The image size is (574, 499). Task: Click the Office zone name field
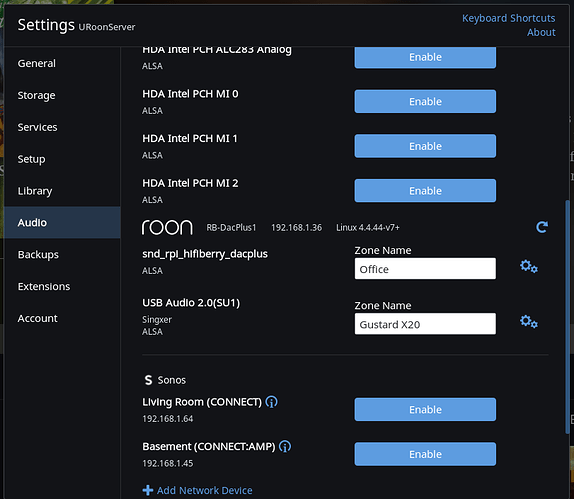pos(425,269)
